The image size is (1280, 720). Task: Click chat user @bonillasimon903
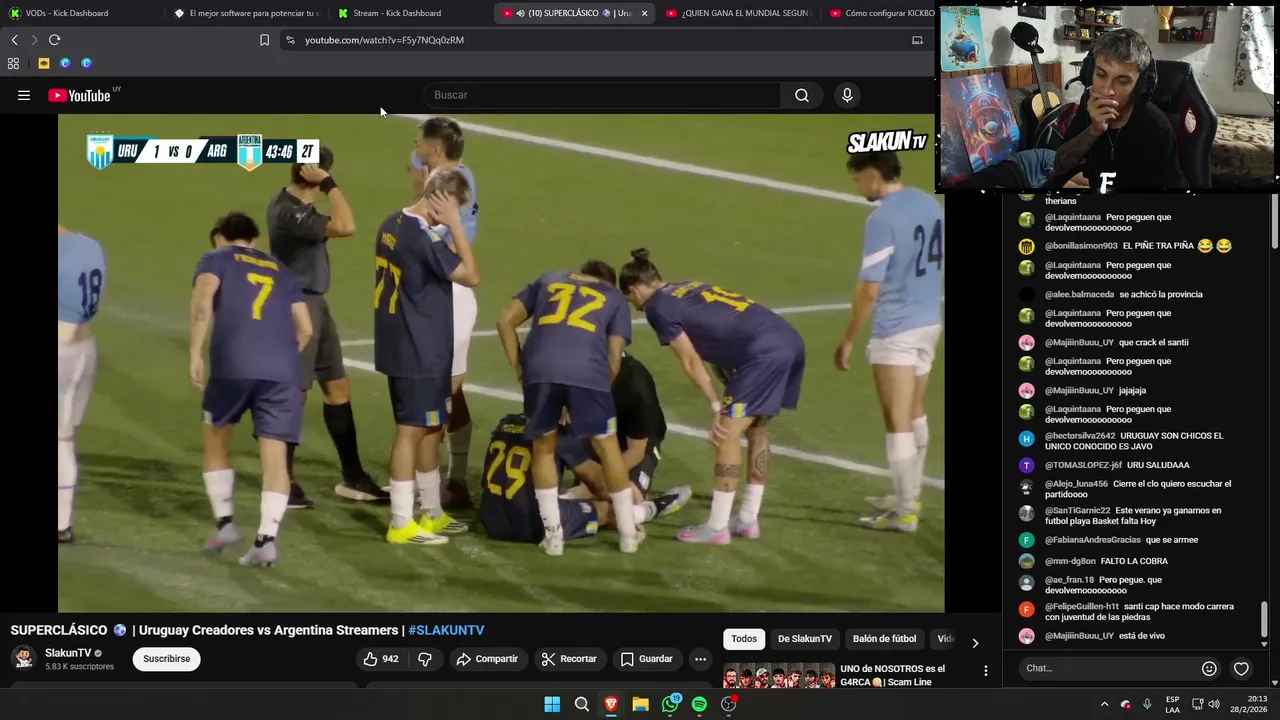1081,246
